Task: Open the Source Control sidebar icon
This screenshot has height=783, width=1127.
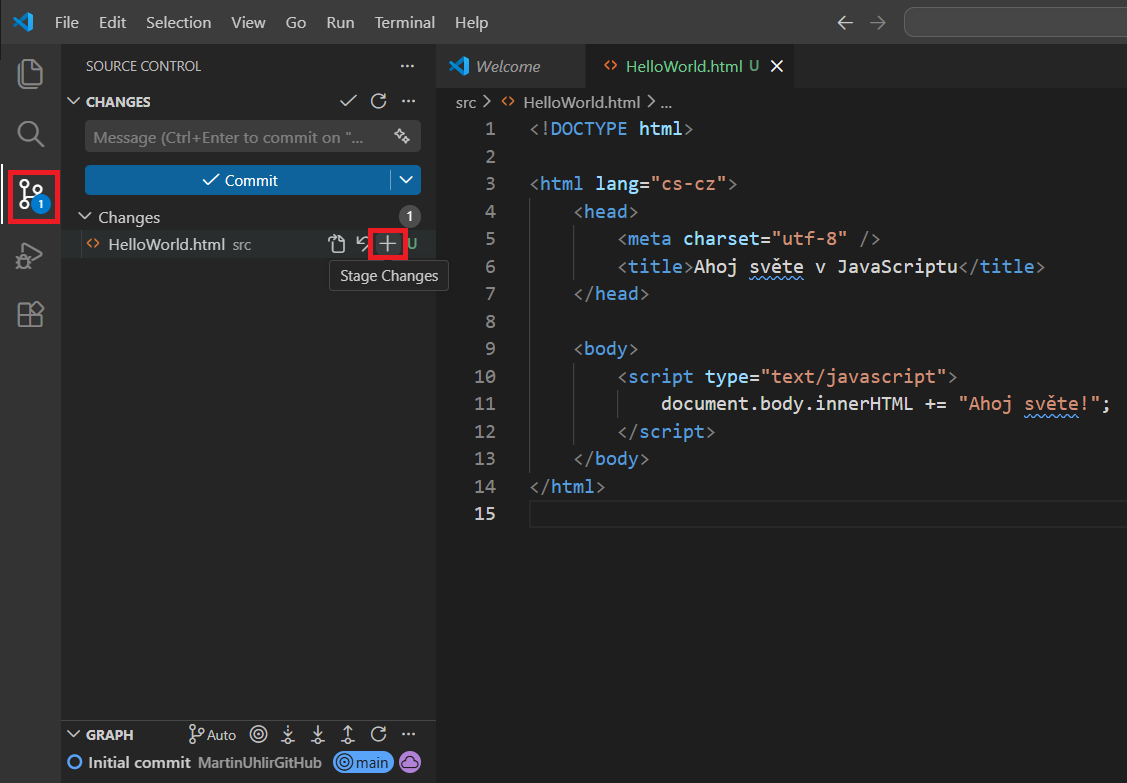Action: click(x=30, y=196)
